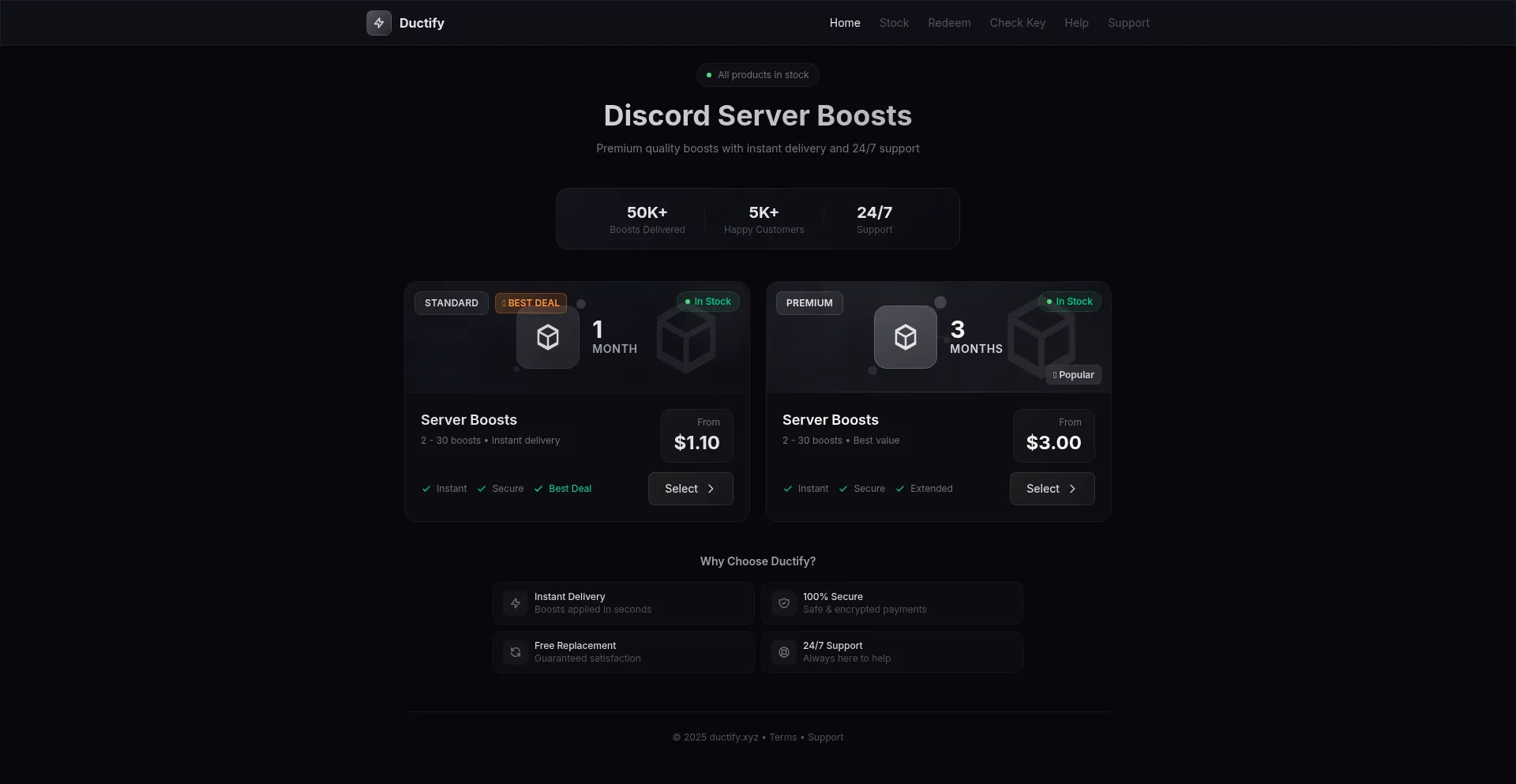Expand the Premium plan via its Select chevron
This screenshot has width=1516, height=784.
pyautogui.click(x=1071, y=489)
